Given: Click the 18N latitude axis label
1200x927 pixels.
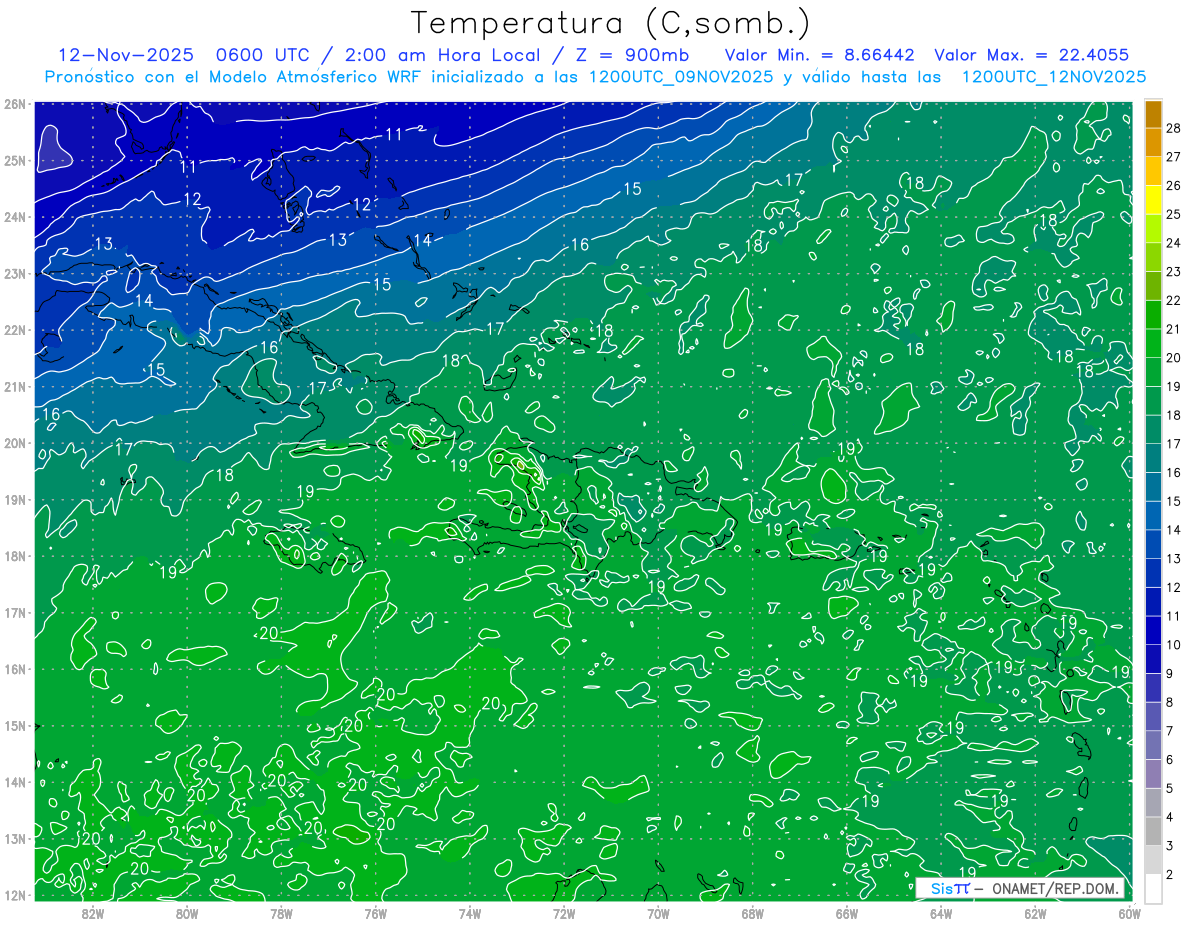Looking at the screenshot, I should (x=14, y=556).
